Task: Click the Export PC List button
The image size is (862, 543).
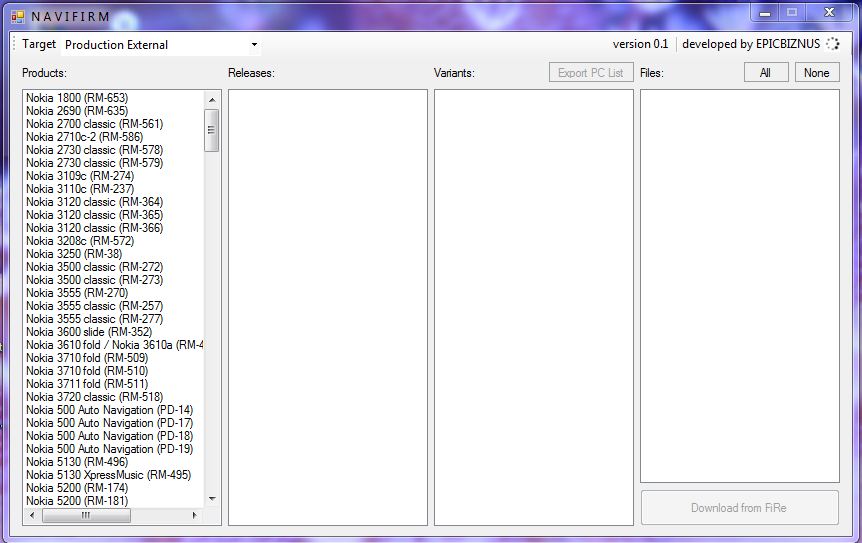Action: click(591, 73)
